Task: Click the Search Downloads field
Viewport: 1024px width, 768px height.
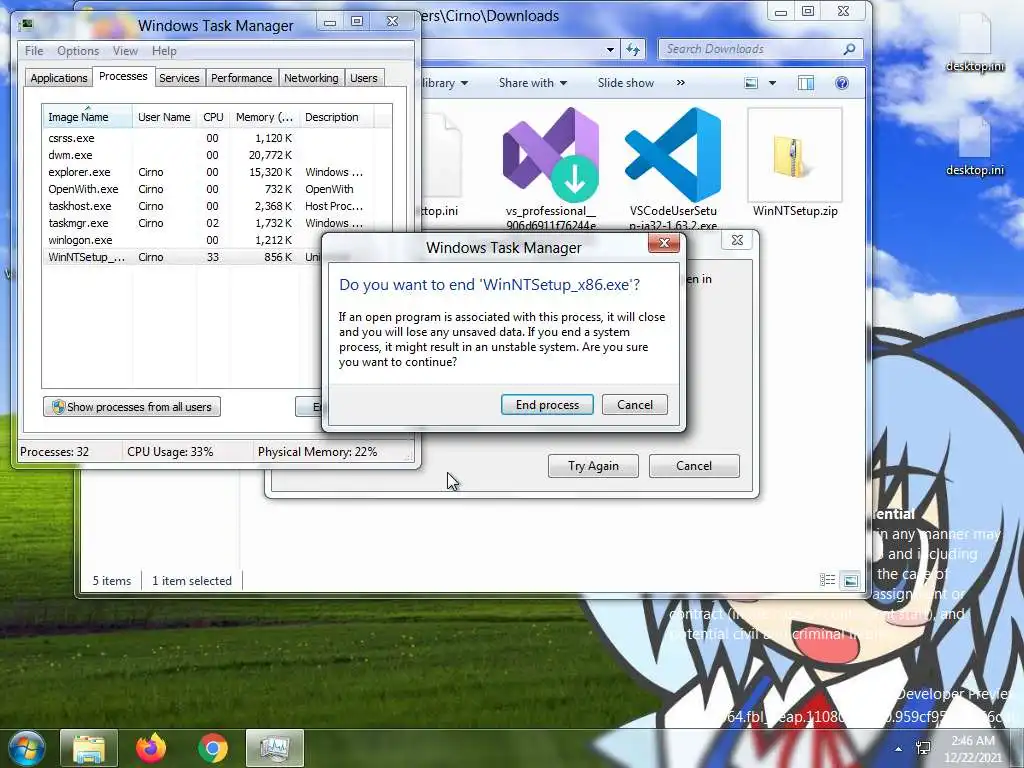Action: pos(751,49)
